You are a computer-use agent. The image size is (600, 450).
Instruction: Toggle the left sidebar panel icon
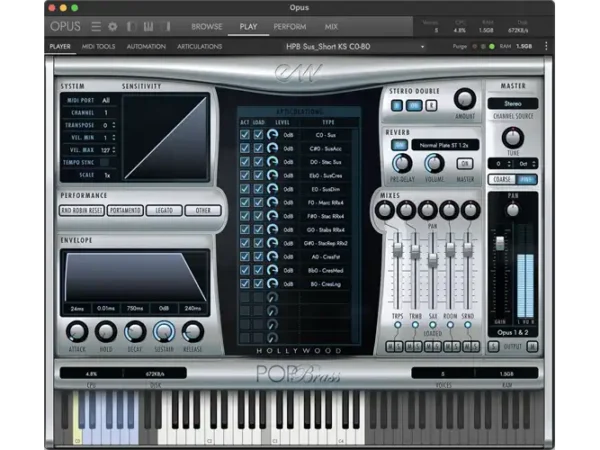pyautogui.click(x=131, y=26)
